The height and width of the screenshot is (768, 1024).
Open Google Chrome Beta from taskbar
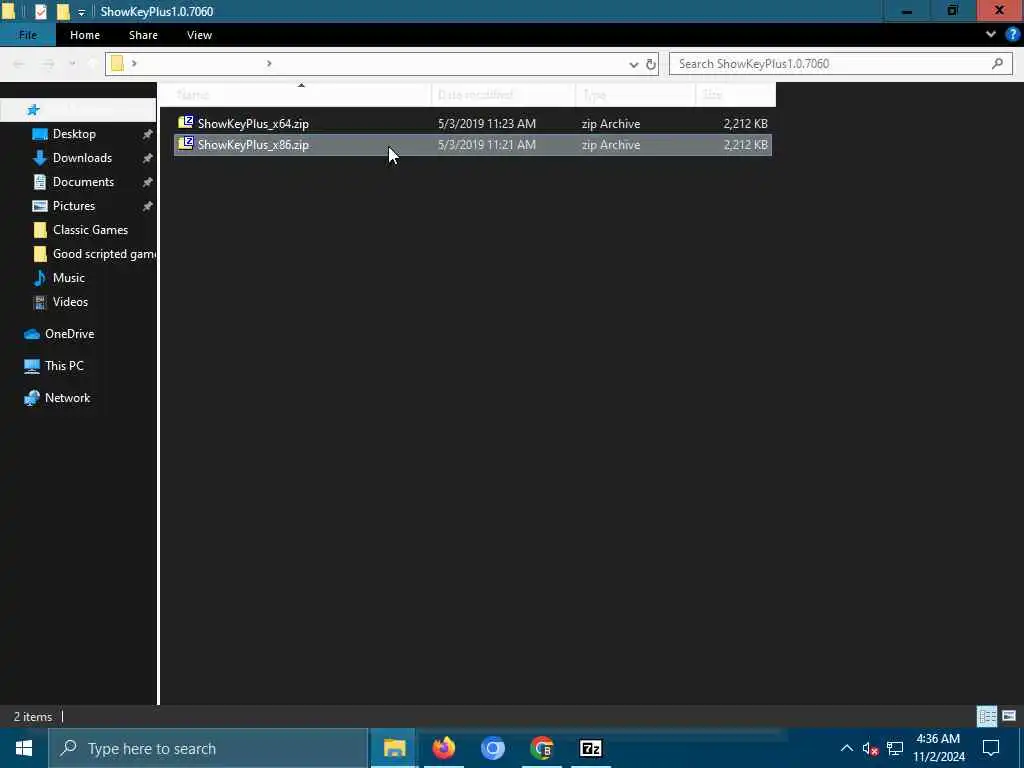pos(542,748)
